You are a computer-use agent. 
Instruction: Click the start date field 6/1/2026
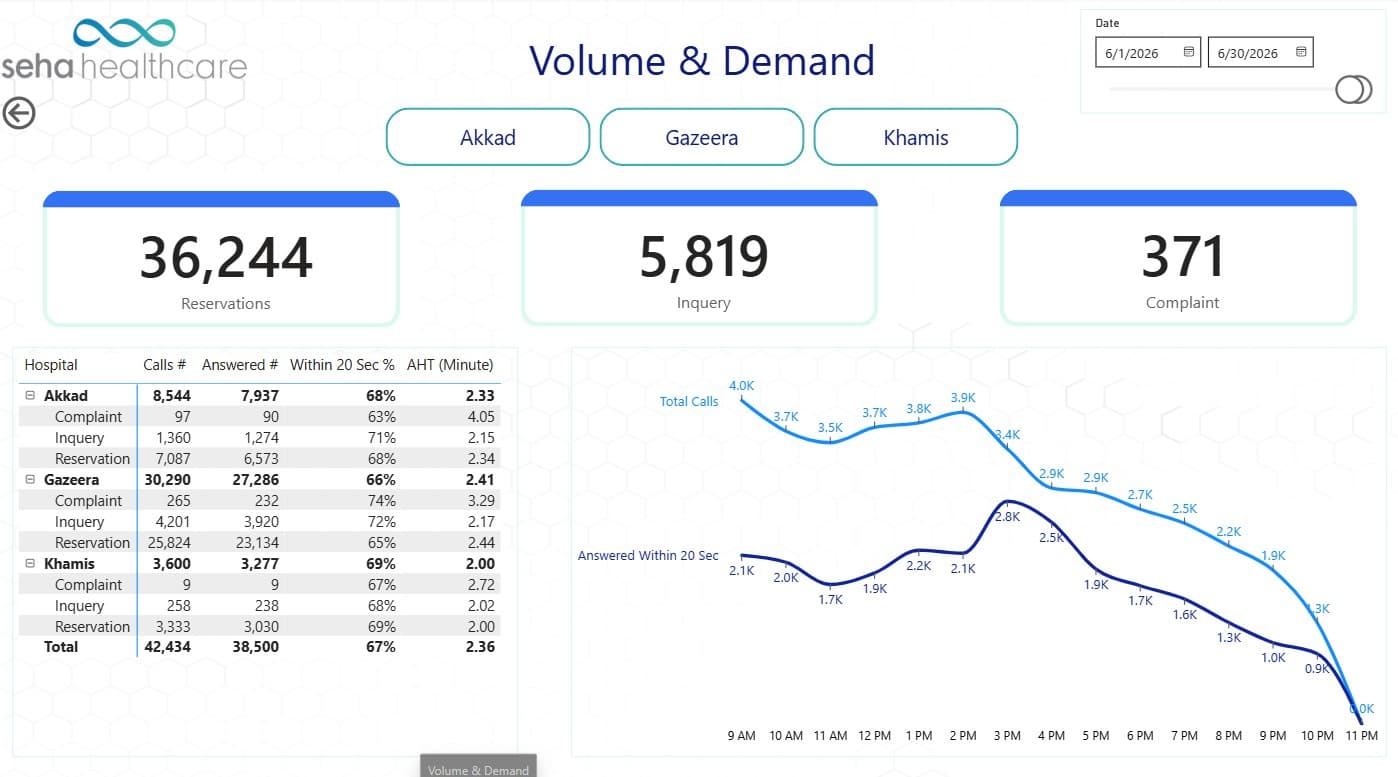(1149, 53)
